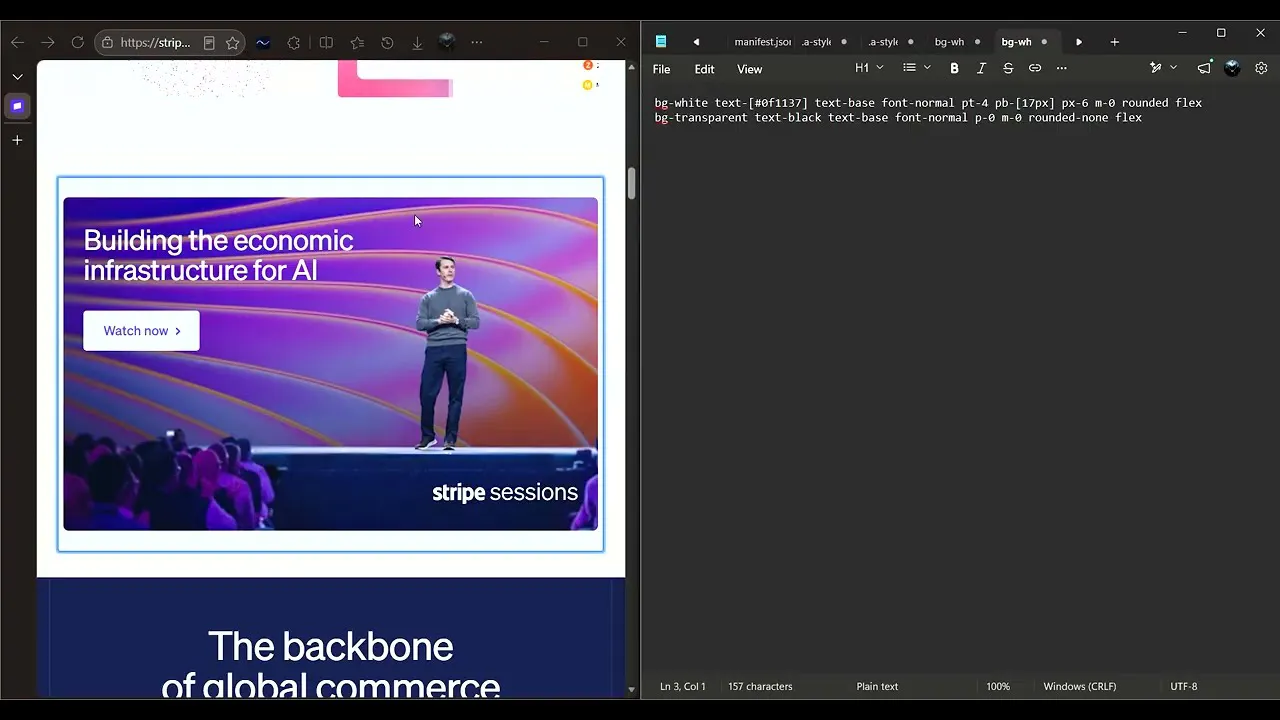Click the Watch now button
The height and width of the screenshot is (720, 1280).
[x=141, y=331]
